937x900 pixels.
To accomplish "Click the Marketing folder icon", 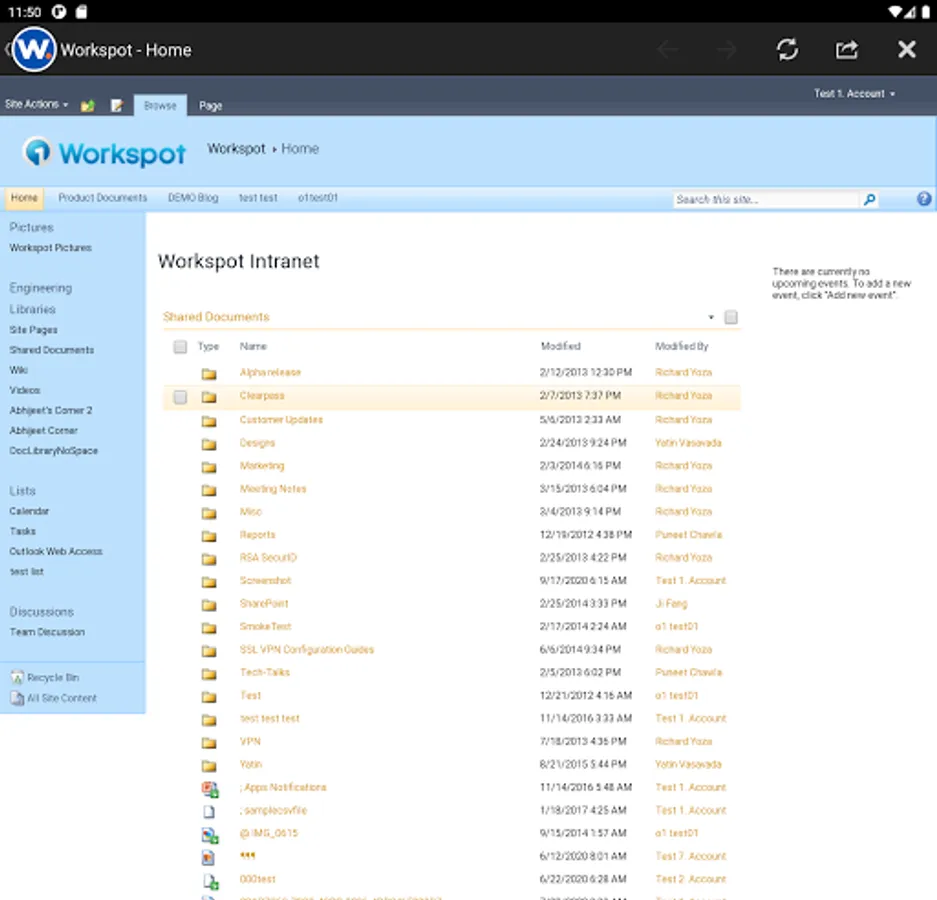I will pyautogui.click(x=209, y=467).
